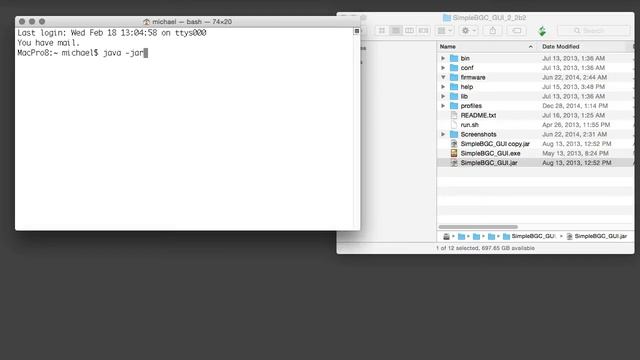Click the SimpleBGC_GUI.exe file icon
The width and height of the screenshot is (640, 360).
pos(454,153)
